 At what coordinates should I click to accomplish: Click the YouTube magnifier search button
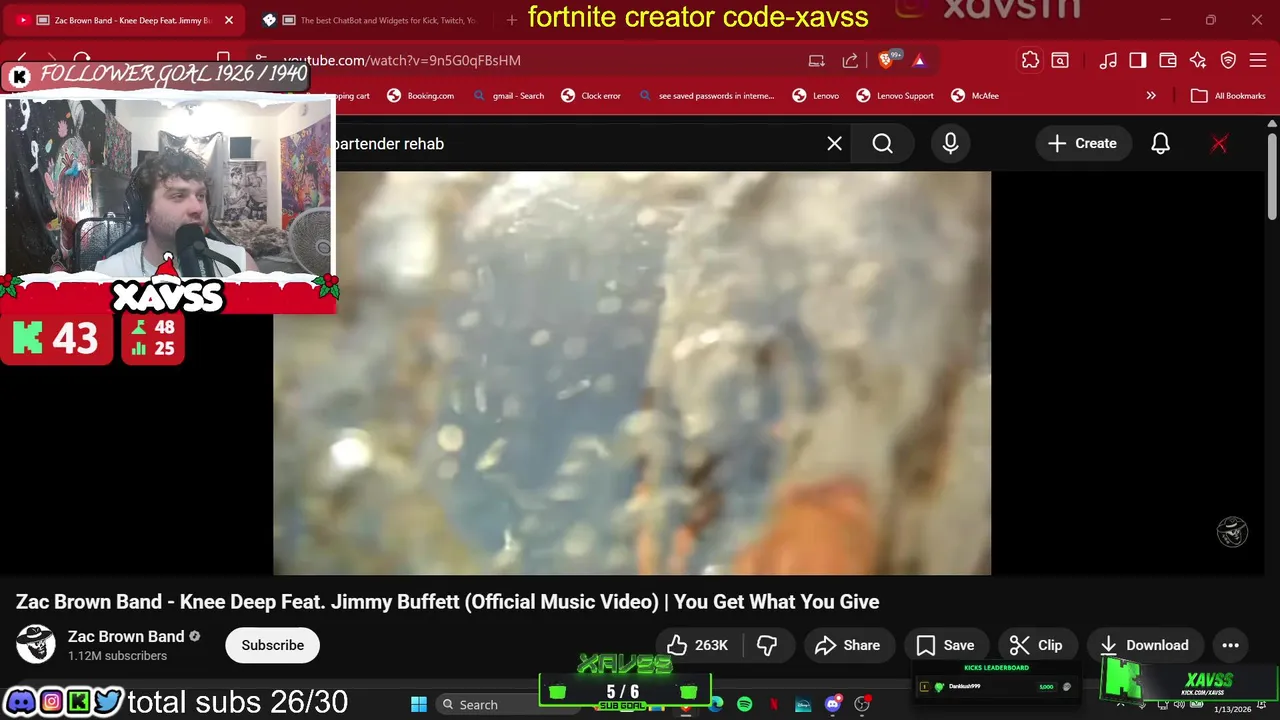coord(882,144)
